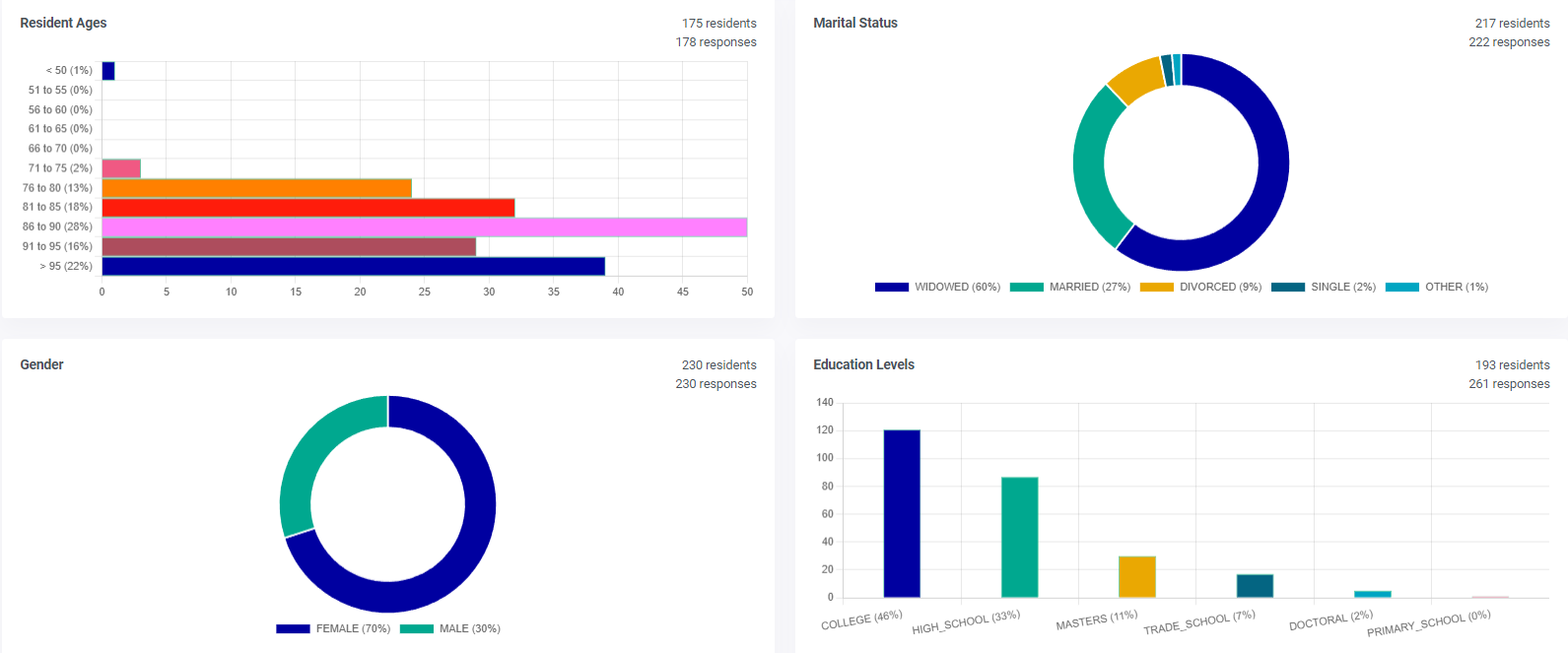Click the MALE (30%) legend label
Image resolution: width=1568 pixels, height=653 pixels.
tap(470, 629)
